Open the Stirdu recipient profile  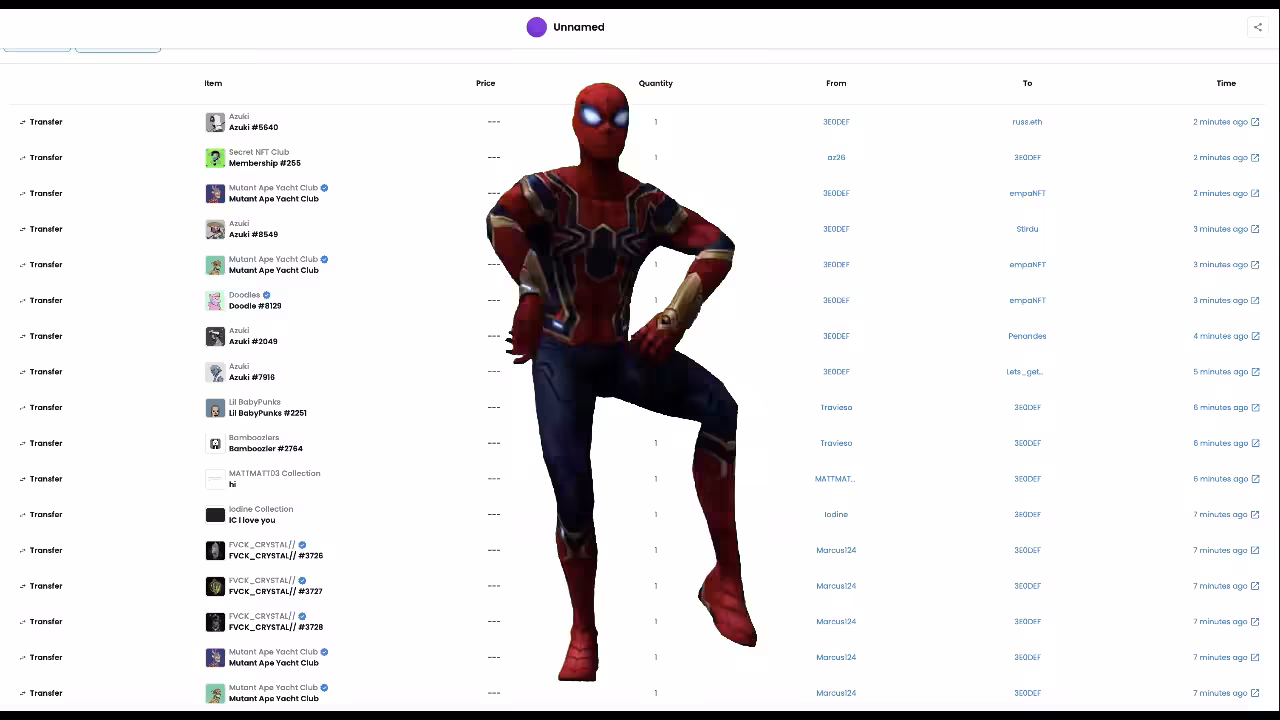click(1027, 229)
